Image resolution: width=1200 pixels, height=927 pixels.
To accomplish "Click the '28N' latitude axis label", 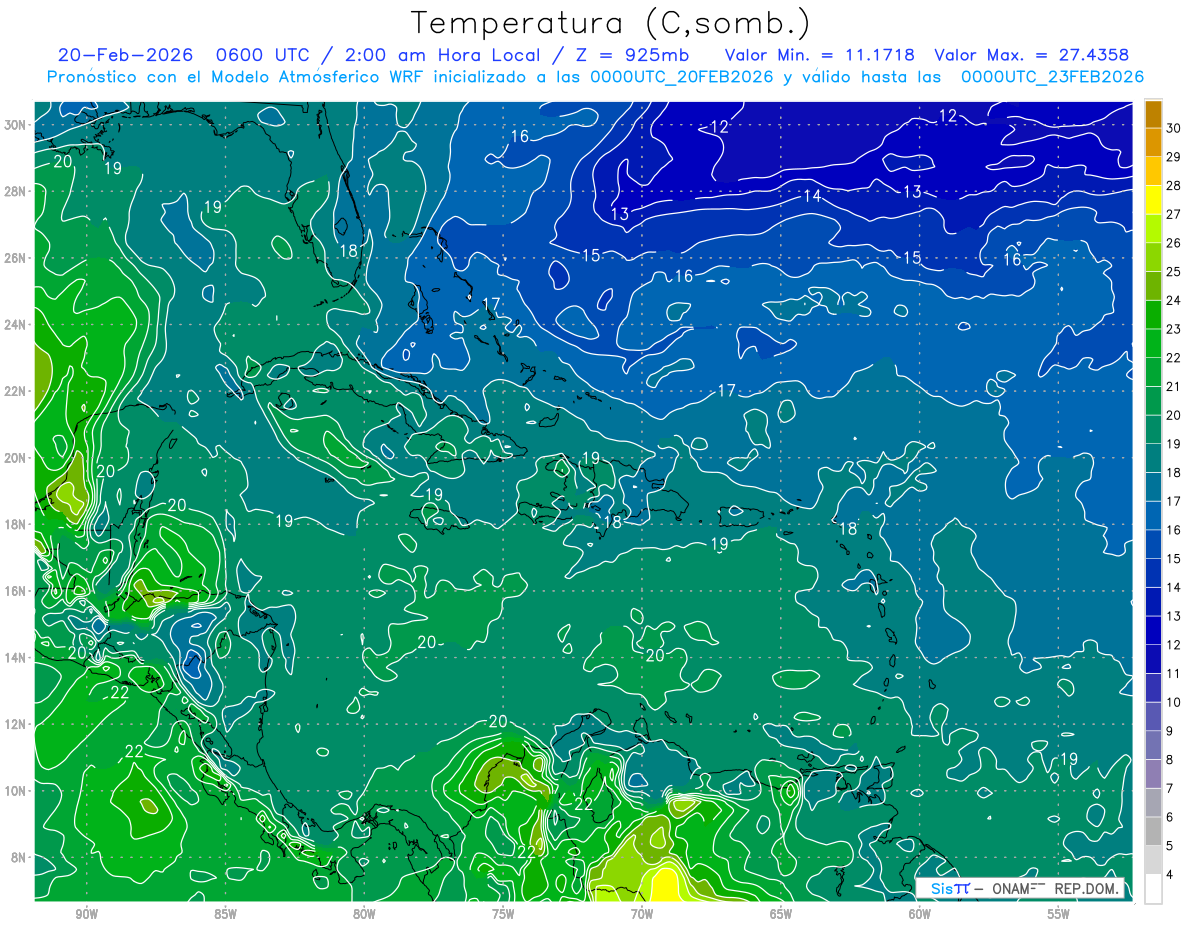I will pos(16,191).
